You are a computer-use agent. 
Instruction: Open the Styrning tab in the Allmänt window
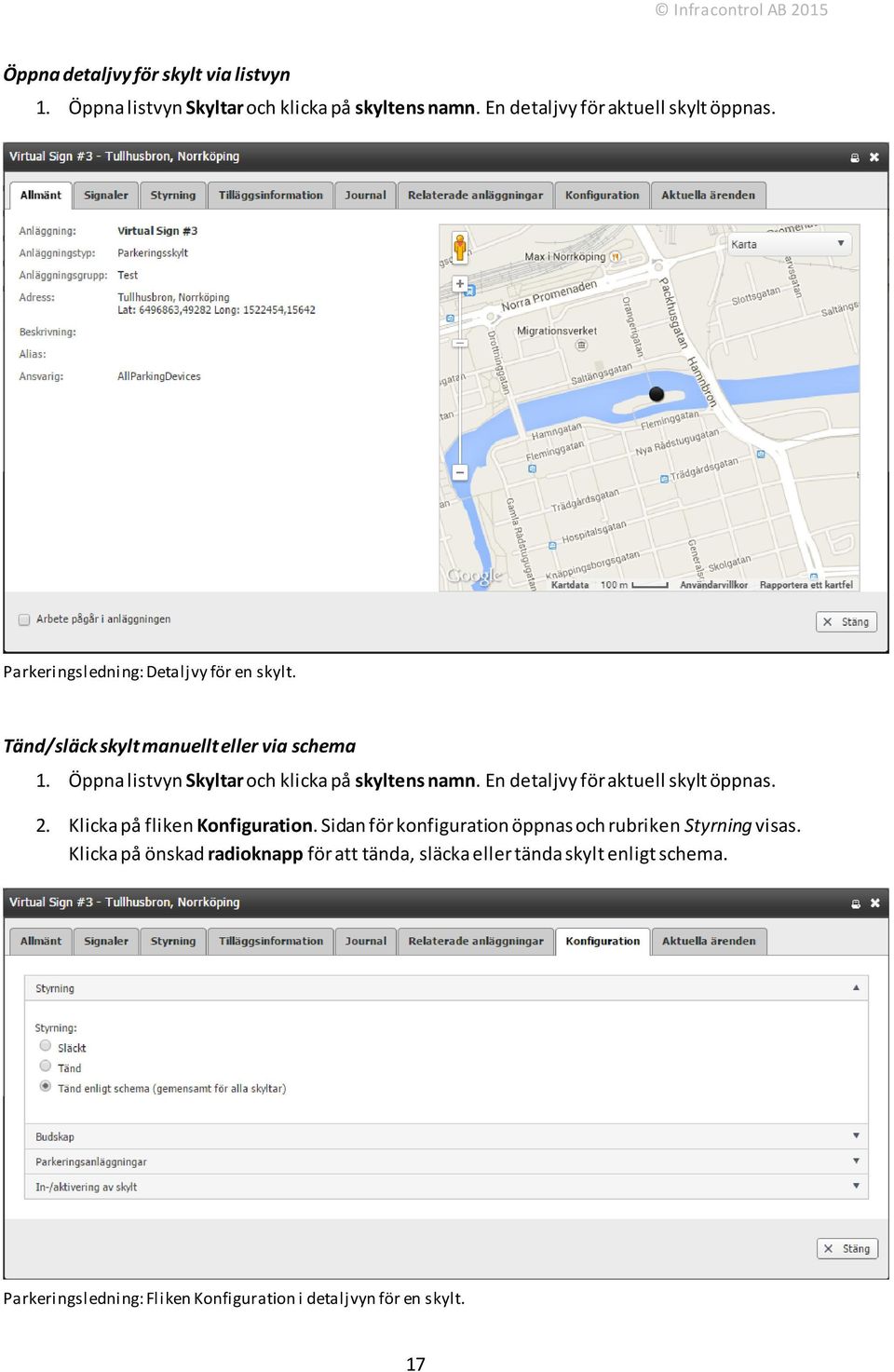pyautogui.click(x=173, y=196)
